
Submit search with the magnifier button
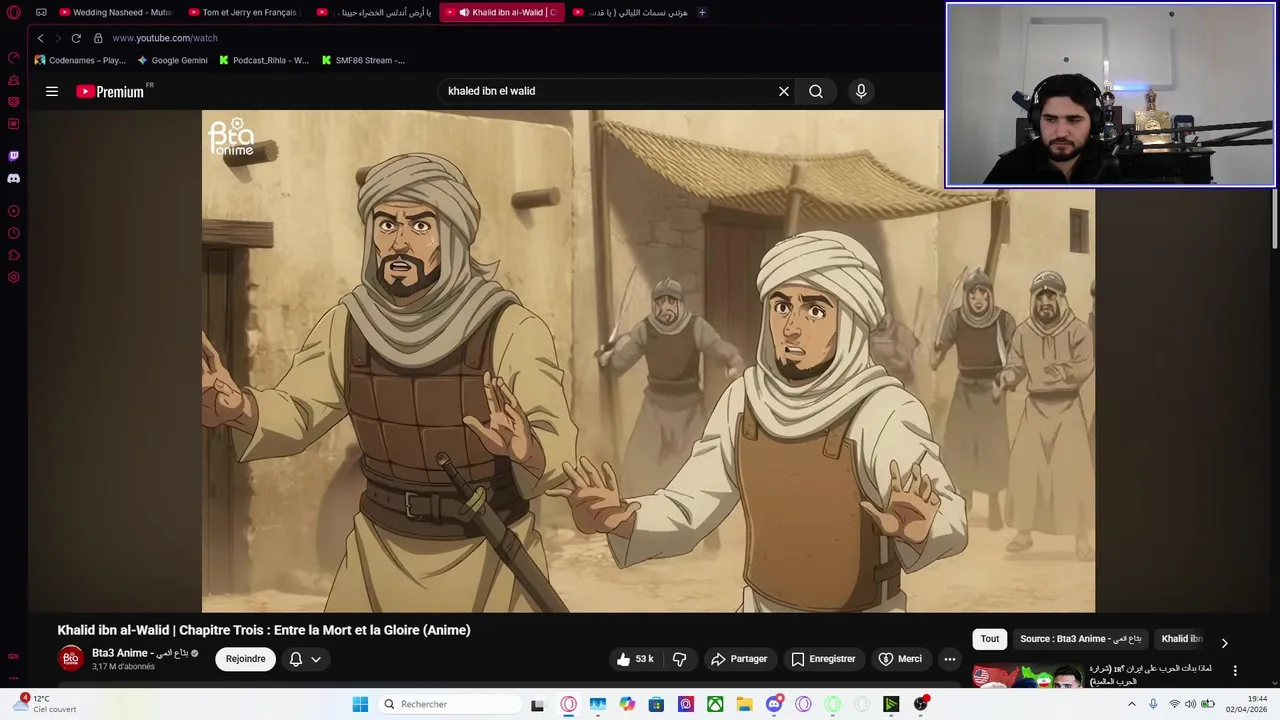816,91
